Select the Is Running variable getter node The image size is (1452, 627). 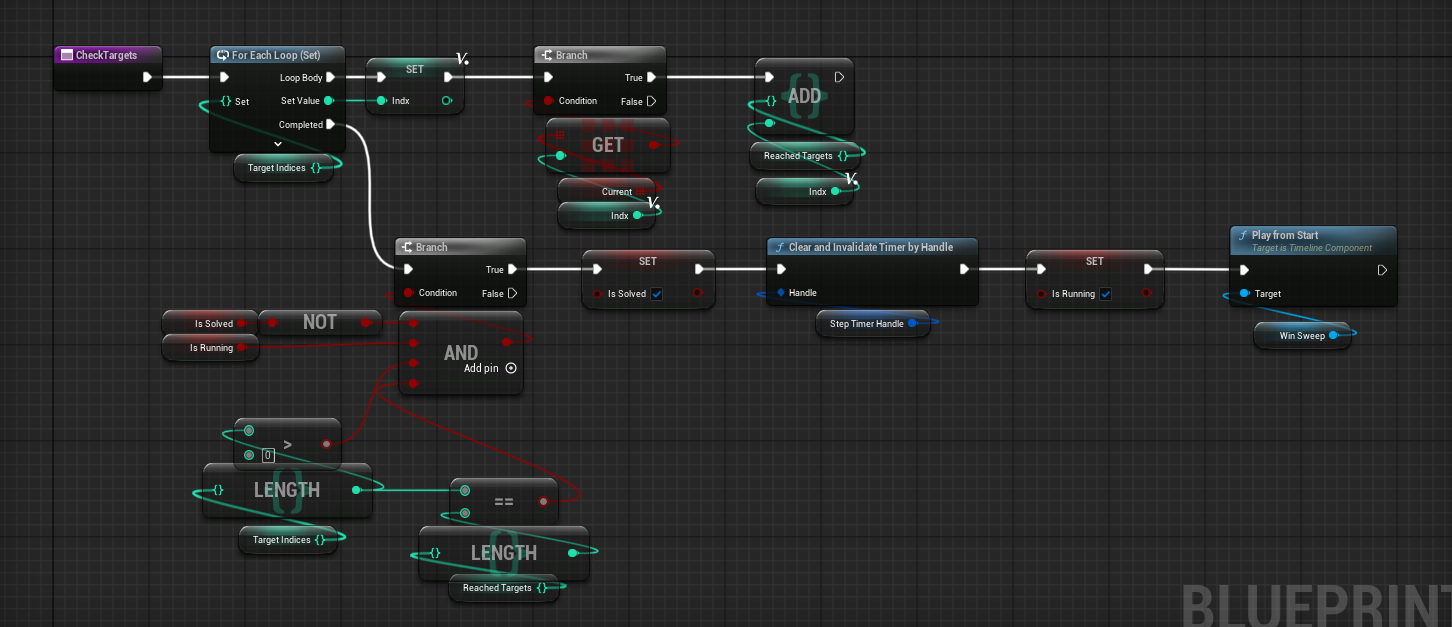click(211, 348)
